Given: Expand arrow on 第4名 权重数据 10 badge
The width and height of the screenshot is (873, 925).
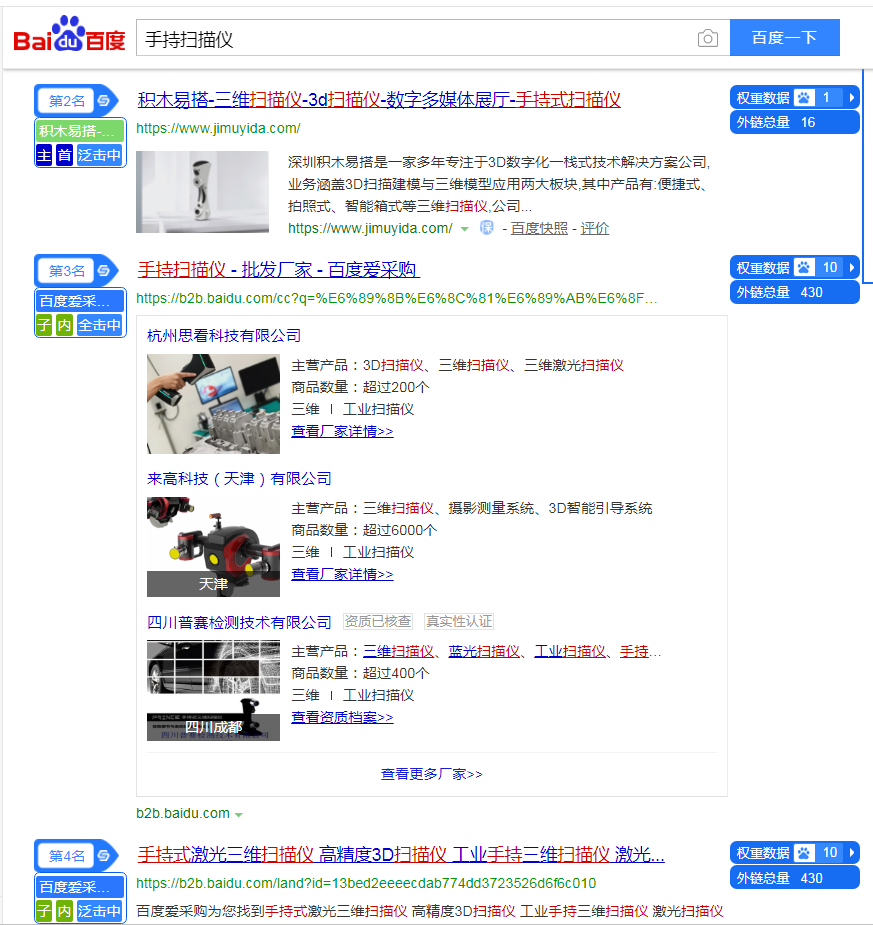Looking at the screenshot, I should [851, 853].
